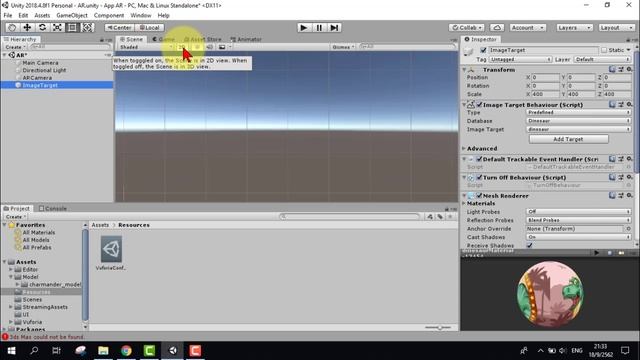Open Mesh Renderer gear menu
Screen dimensions: 640x360
tap(629, 196)
